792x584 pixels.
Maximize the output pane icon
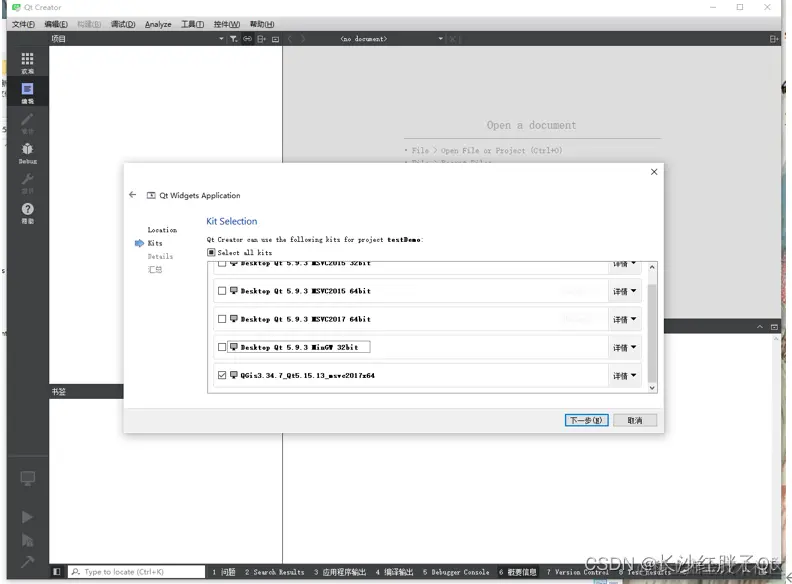point(774,327)
